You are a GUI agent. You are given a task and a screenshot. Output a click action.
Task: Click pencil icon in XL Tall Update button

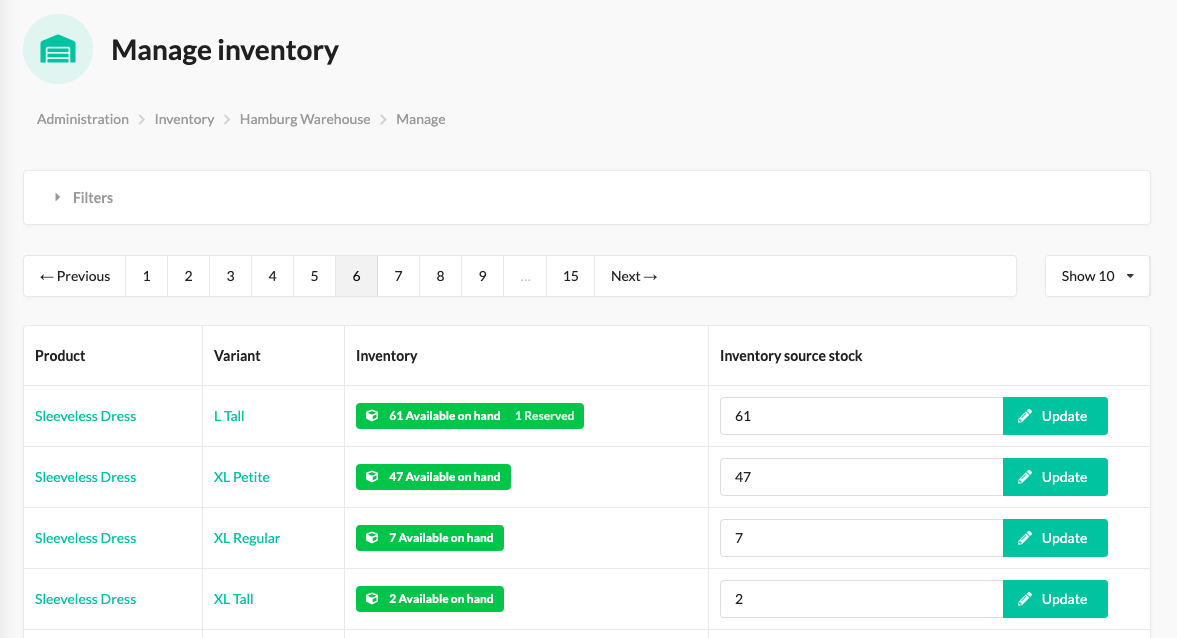click(x=1025, y=599)
